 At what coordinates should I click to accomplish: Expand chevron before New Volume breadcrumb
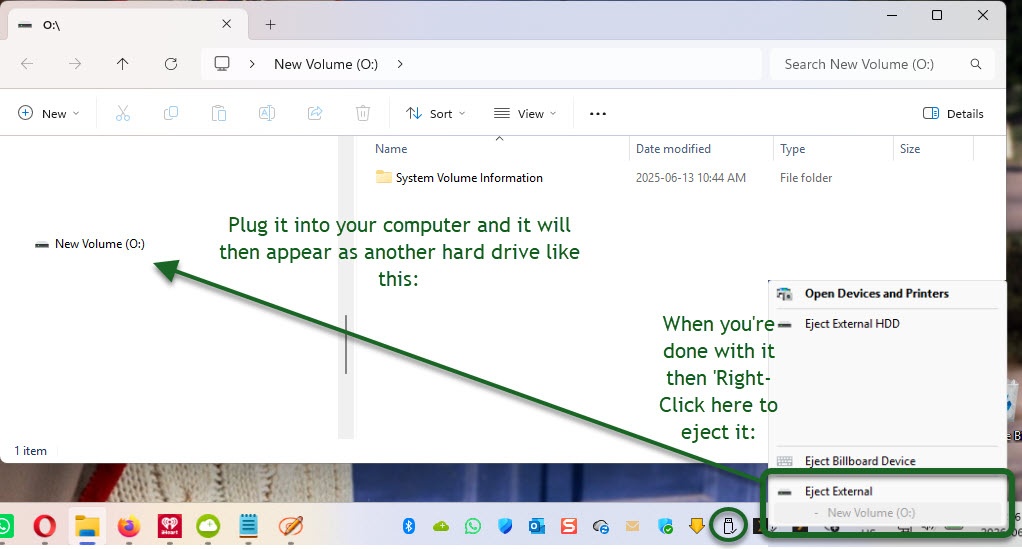coord(252,64)
